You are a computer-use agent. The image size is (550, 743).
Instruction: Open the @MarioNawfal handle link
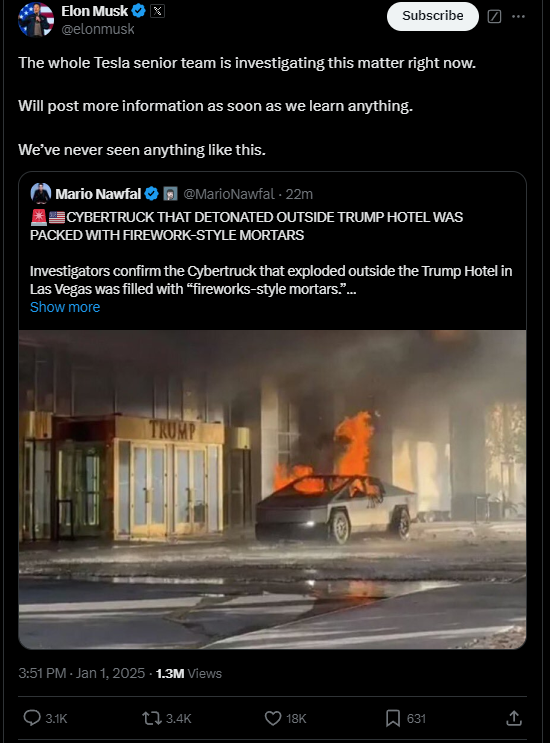[x=229, y=194]
